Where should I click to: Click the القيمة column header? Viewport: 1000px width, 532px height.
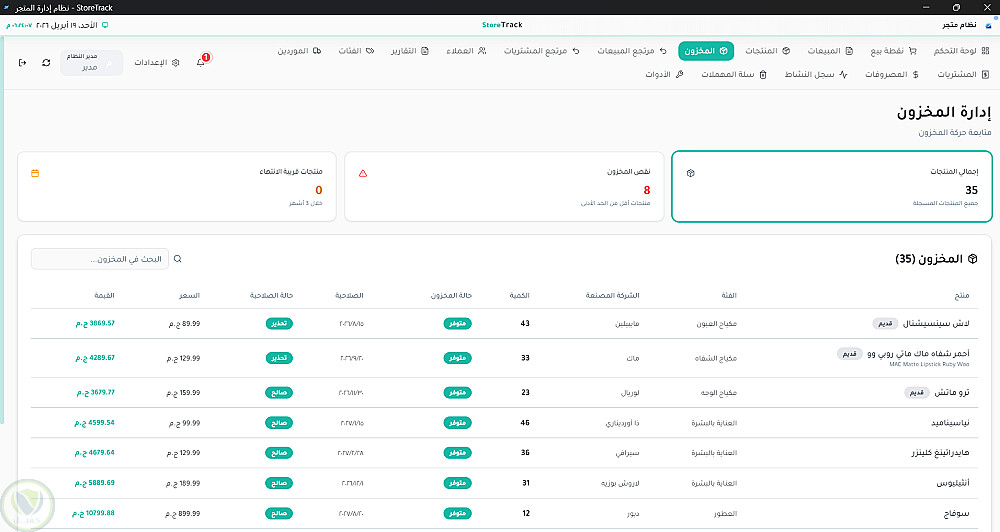(105, 295)
